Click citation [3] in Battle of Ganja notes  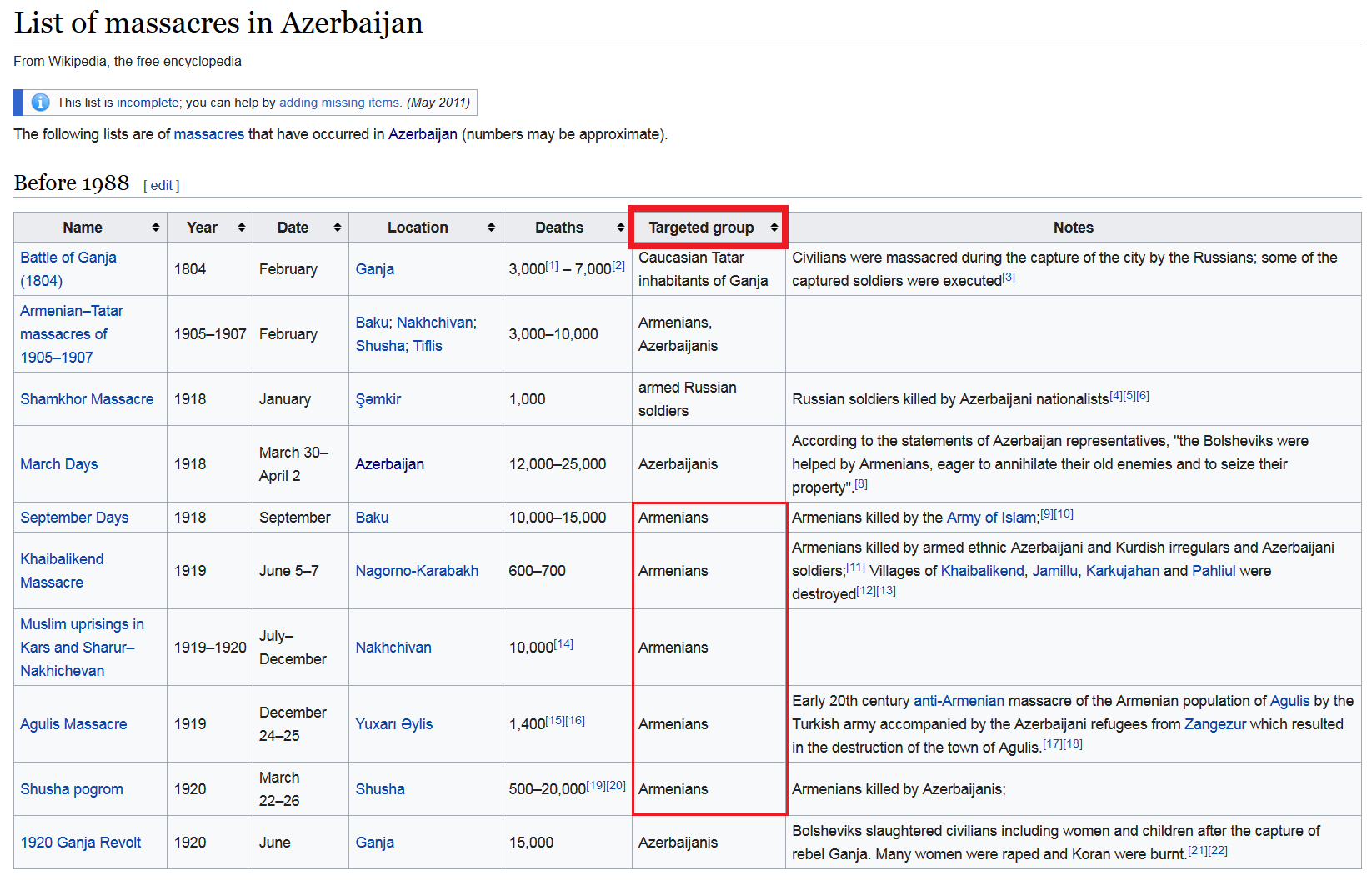(x=1009, y=277)
